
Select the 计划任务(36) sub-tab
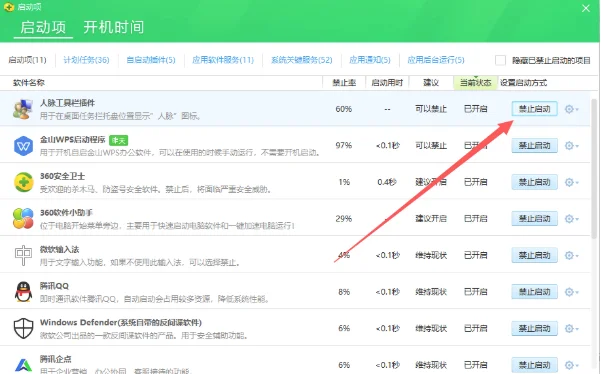point(86,60)
